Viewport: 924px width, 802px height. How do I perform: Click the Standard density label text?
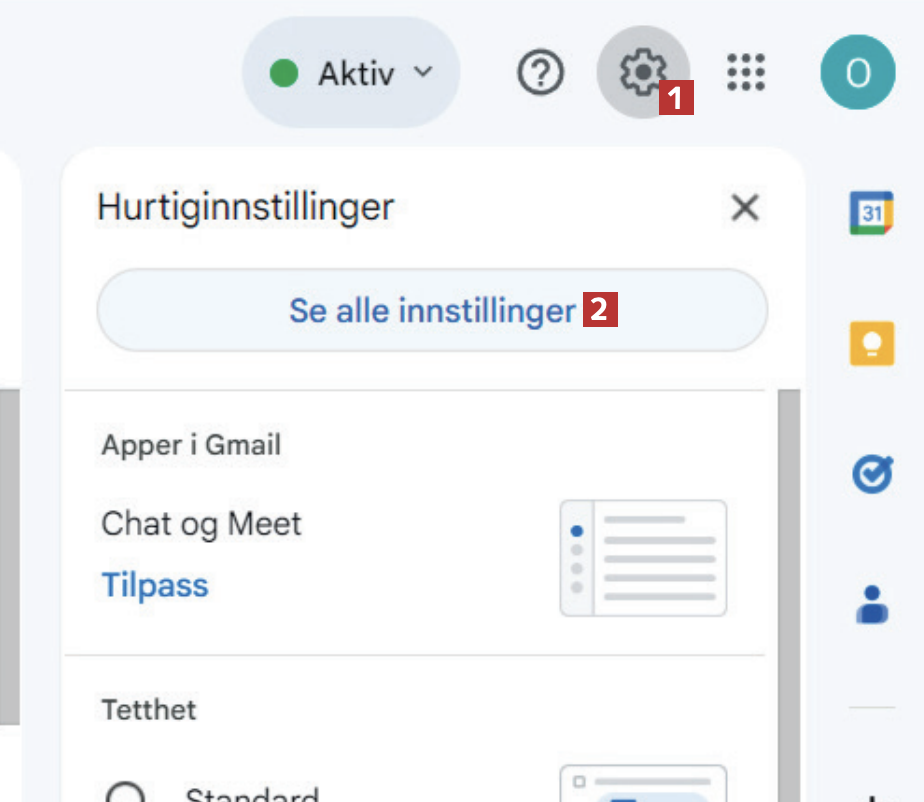[x=252, y=796]
